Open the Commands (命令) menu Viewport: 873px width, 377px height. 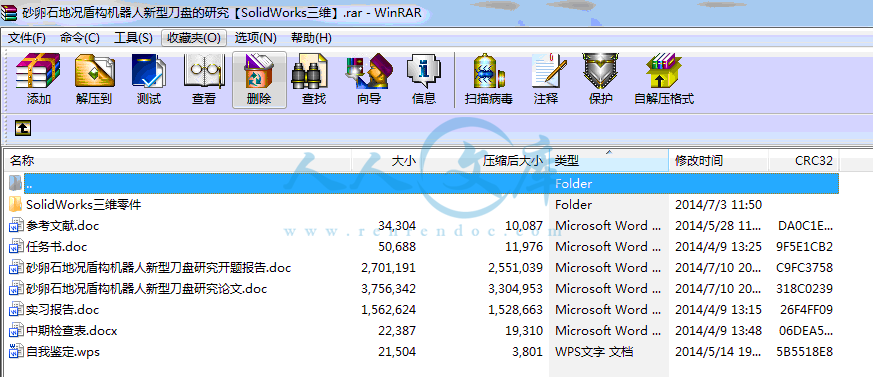tap(80, 38)
